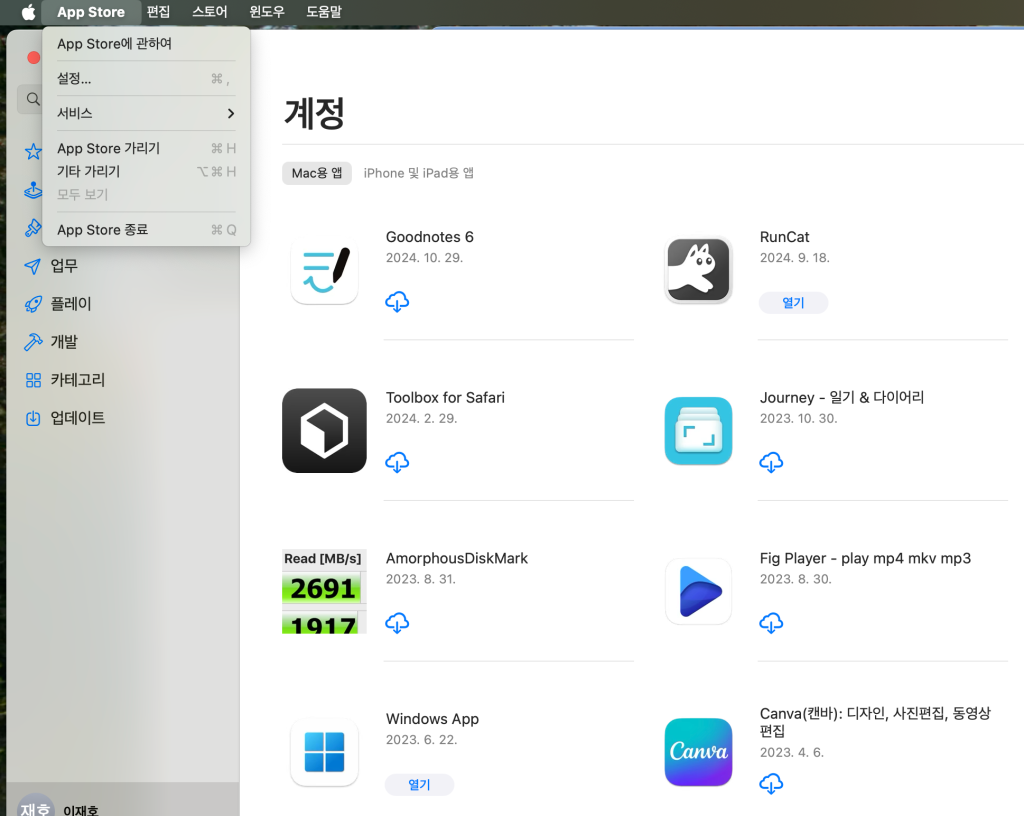Click the RunCat app icon
Viewport: 1024px width, 816px height.
point(698,270)
